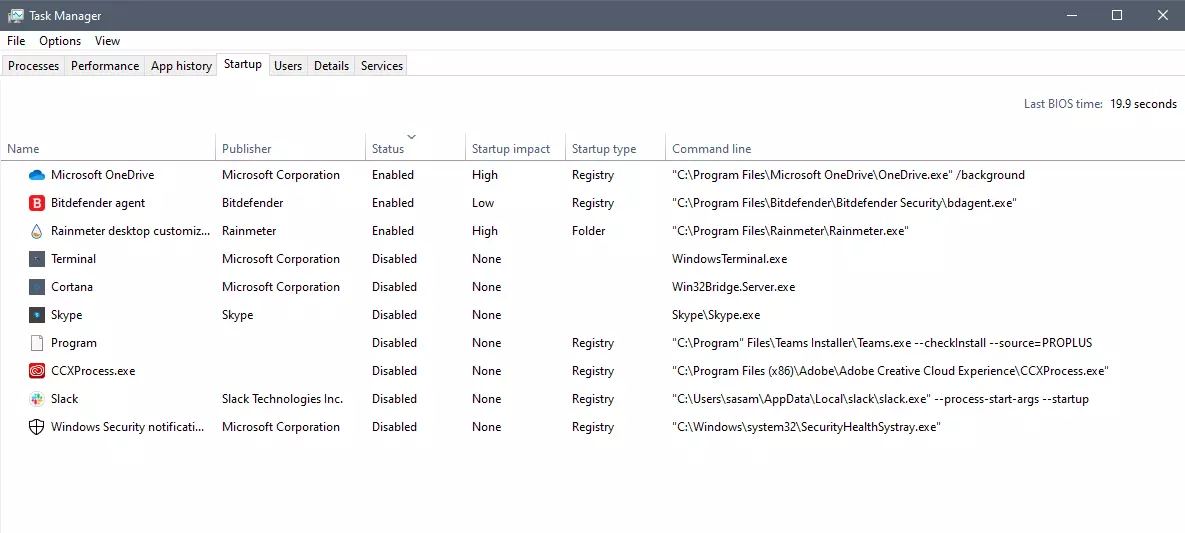Select the Rainmeter desktop customiz... name
The width and height of the screenshot is (1185, 533).
coord(130,231)
